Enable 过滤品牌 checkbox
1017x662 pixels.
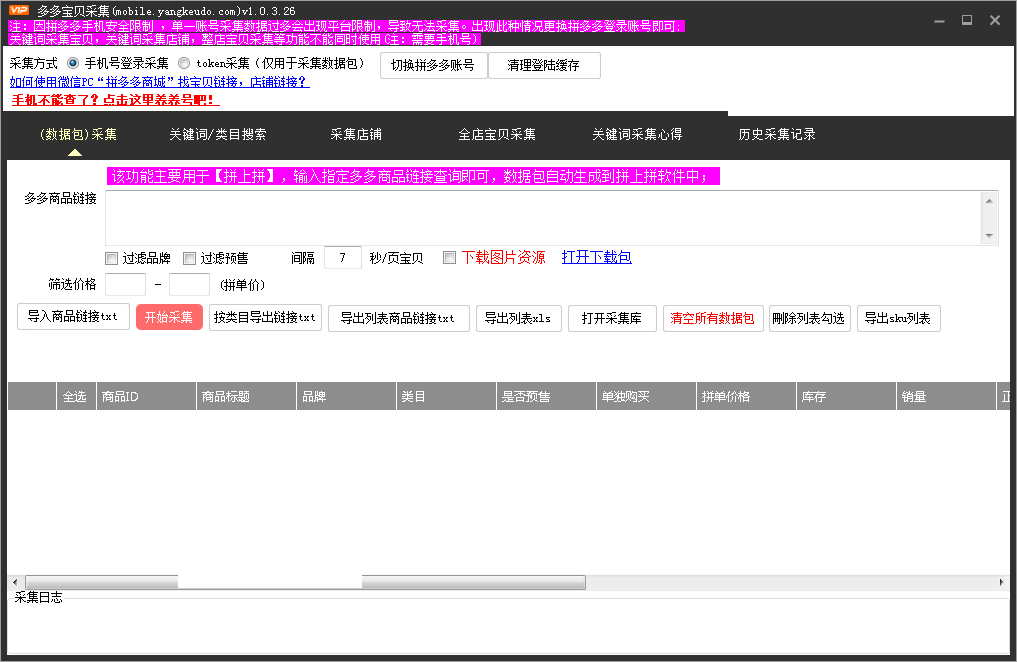click(x=112, y=258)
